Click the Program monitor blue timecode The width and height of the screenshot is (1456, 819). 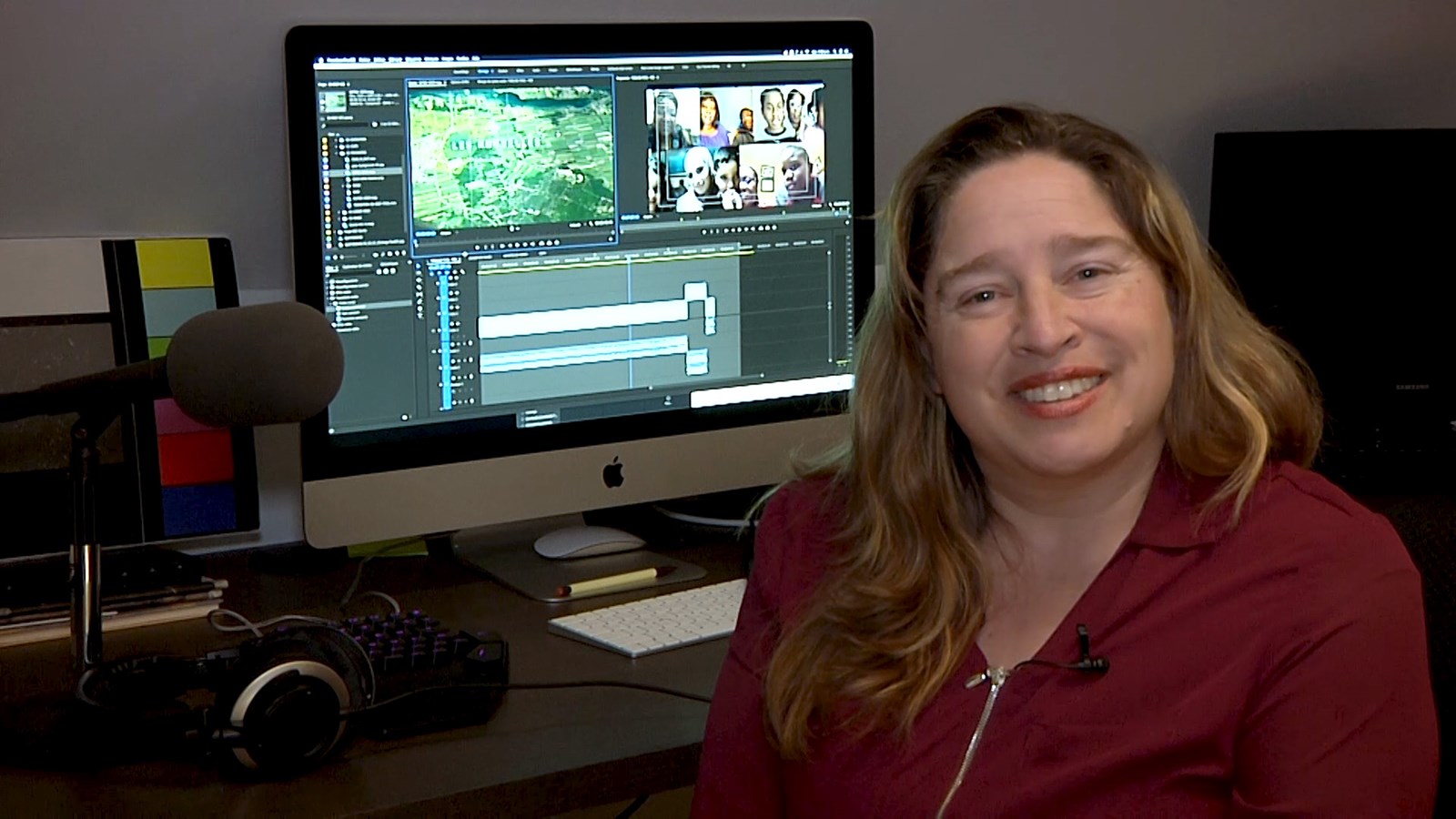[631, 217]
